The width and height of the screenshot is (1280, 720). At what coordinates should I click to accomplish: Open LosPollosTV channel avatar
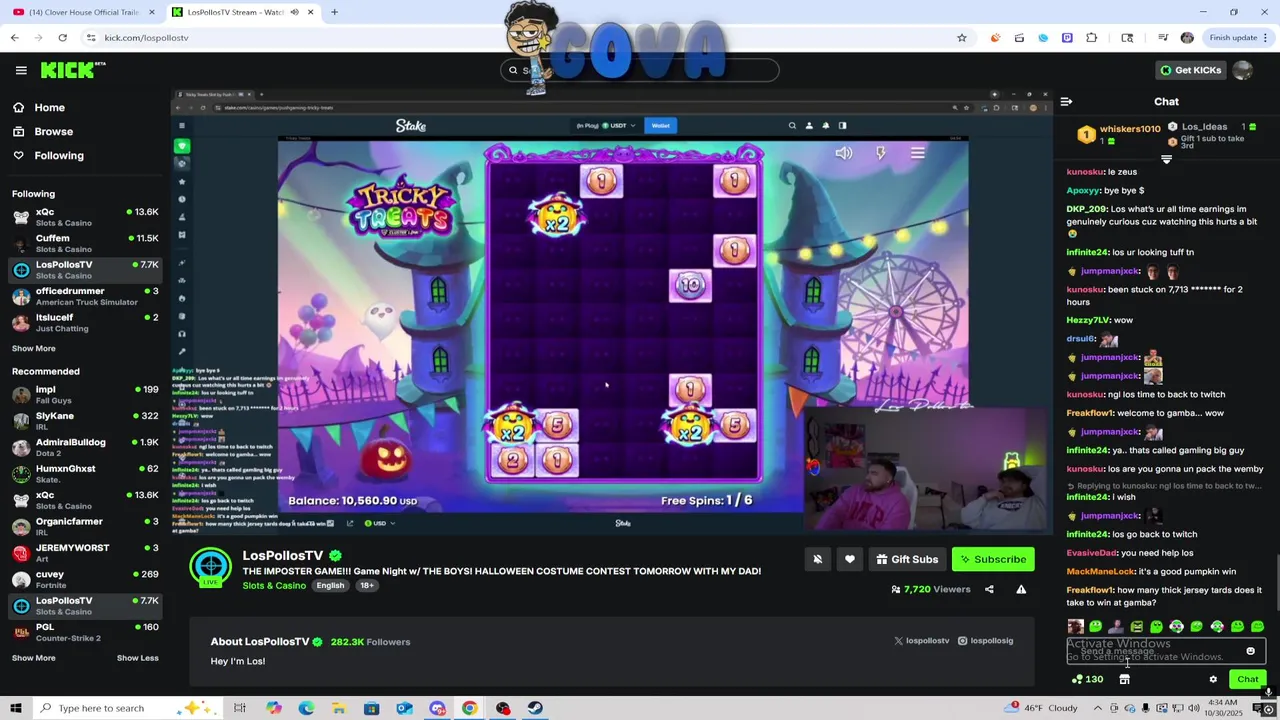211,567
